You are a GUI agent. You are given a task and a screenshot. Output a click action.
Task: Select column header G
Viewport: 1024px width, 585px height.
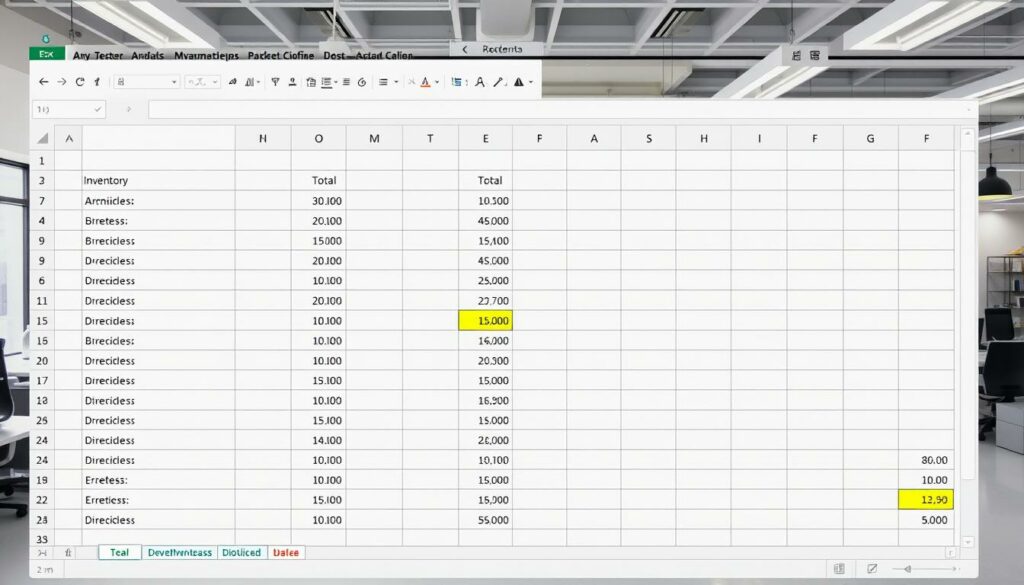click(871, 138)
